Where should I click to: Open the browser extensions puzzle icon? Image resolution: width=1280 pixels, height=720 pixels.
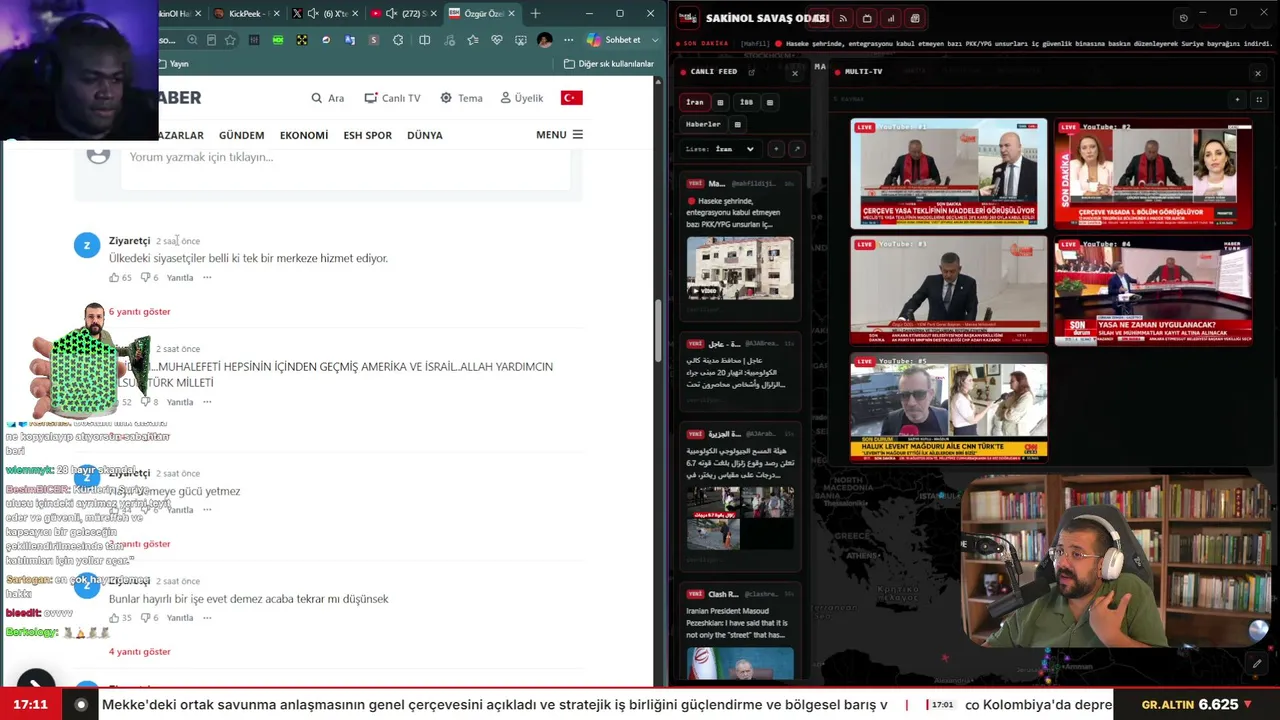pos(398,40)
